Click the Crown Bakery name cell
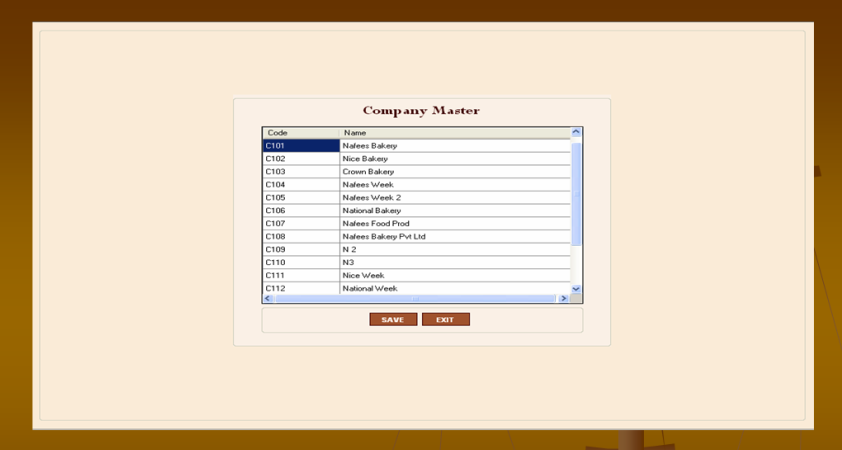The image size is (842, 450). [455, 171]
